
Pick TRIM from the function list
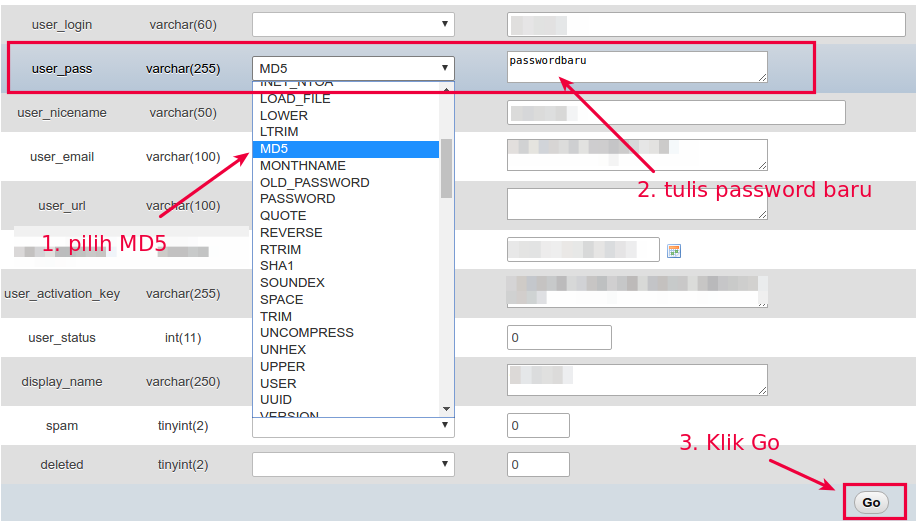(x=275, y=317)
